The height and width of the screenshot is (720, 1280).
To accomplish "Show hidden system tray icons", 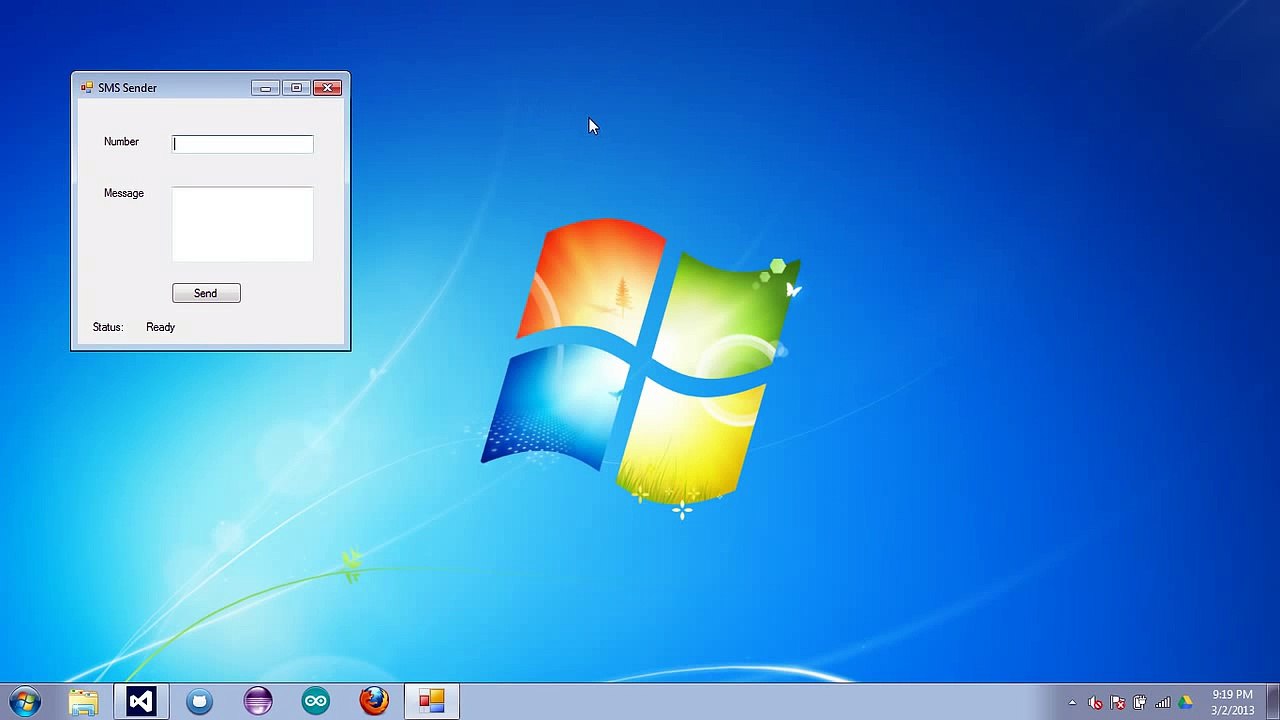I will click(x=1072, y=702).
